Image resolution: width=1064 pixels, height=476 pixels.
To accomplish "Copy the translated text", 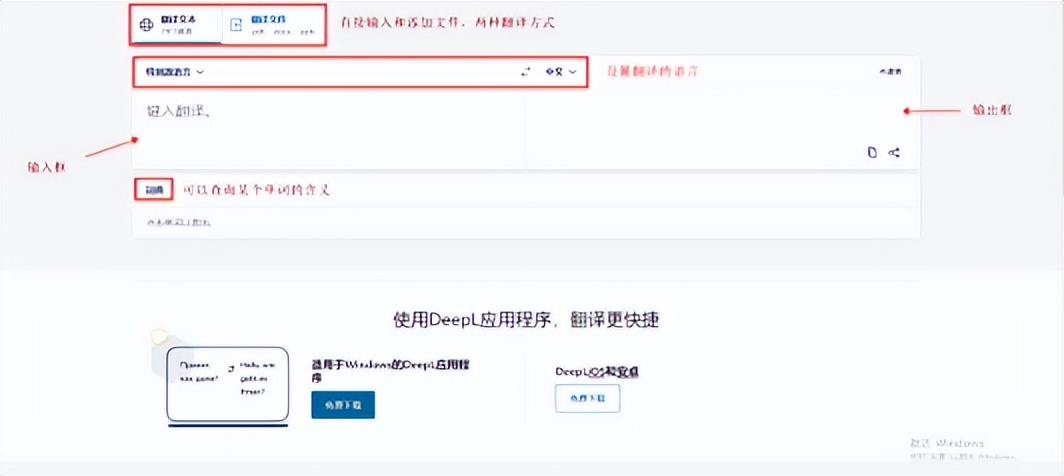I will tap(873, 152).
